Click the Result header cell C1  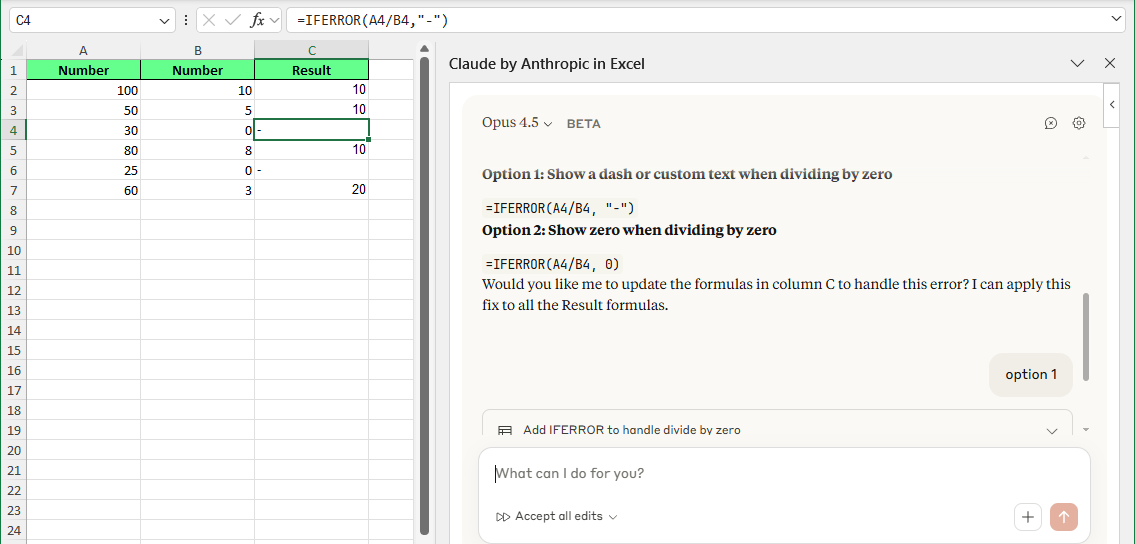(311, 70)
